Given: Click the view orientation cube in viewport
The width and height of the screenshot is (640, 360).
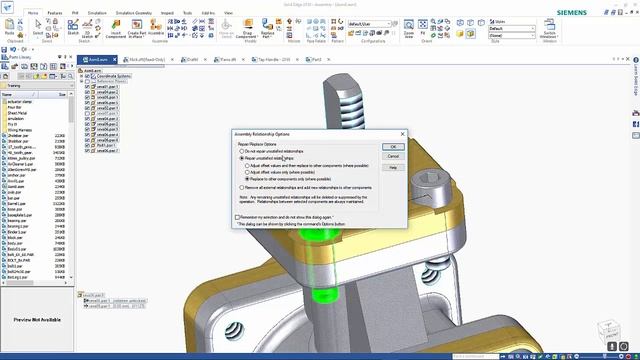Looking at the screenshot, I should (609, 330).
